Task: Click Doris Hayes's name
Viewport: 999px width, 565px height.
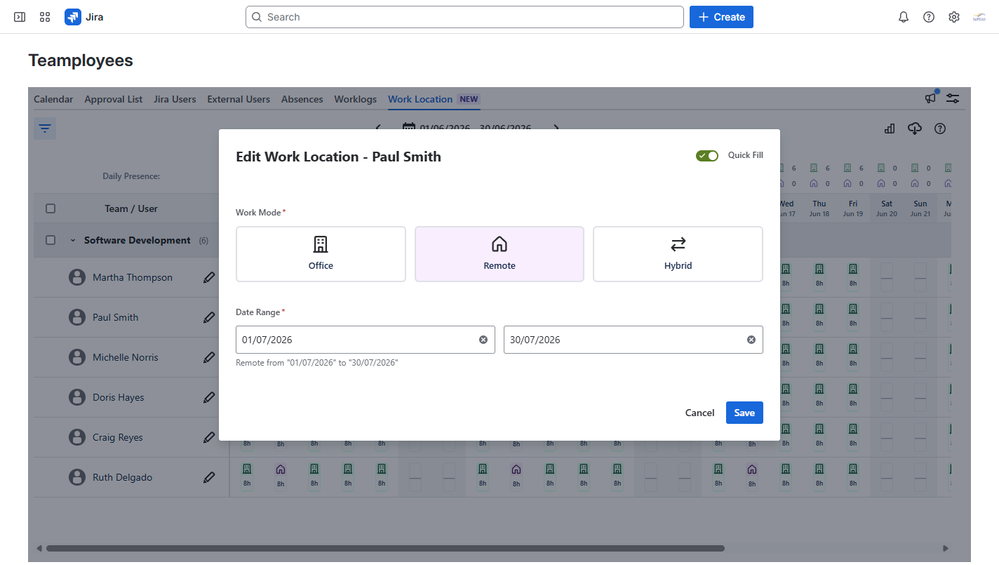Action: (x=119, y=397)
